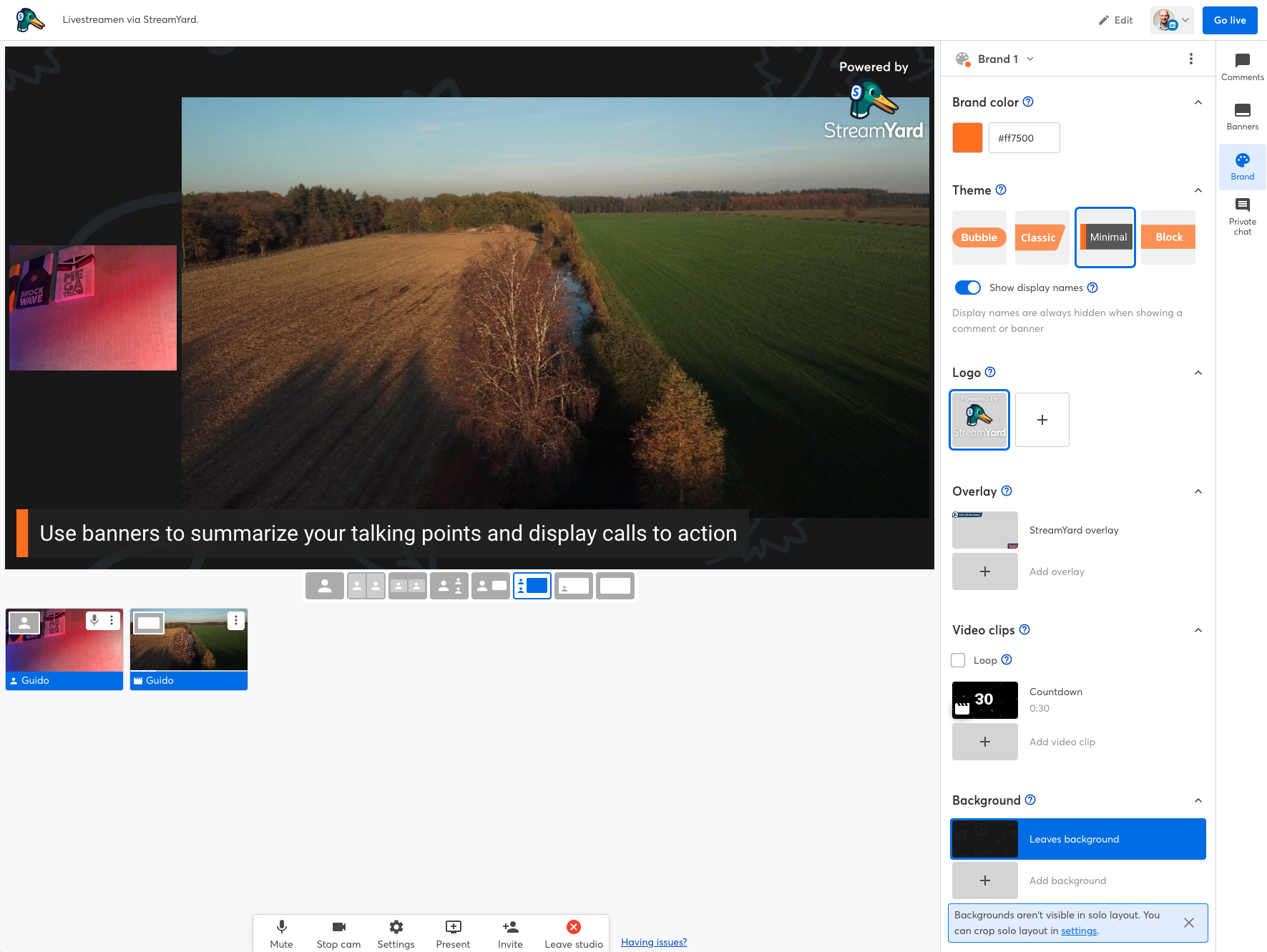
Task: Click the Go live button
Action: pyautogui.click(x=1230, y=20)
